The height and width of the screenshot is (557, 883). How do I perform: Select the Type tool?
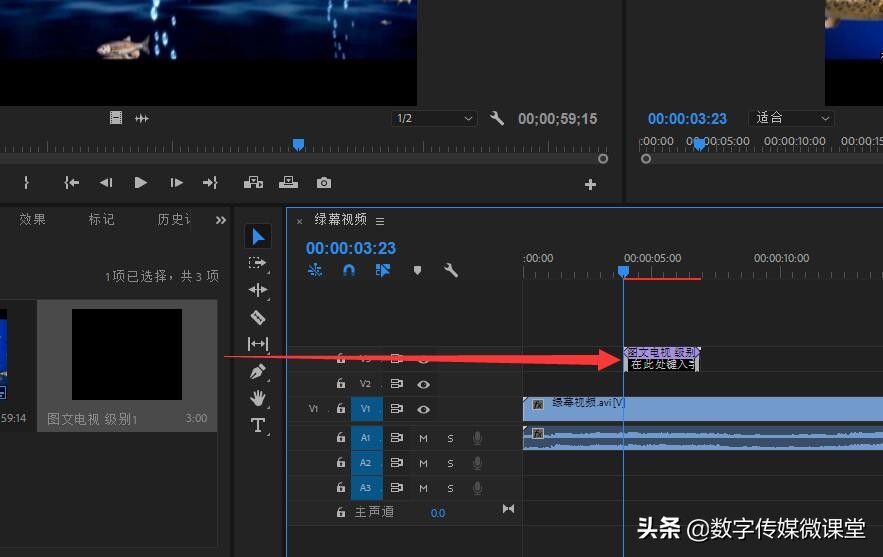coord(258,425)
